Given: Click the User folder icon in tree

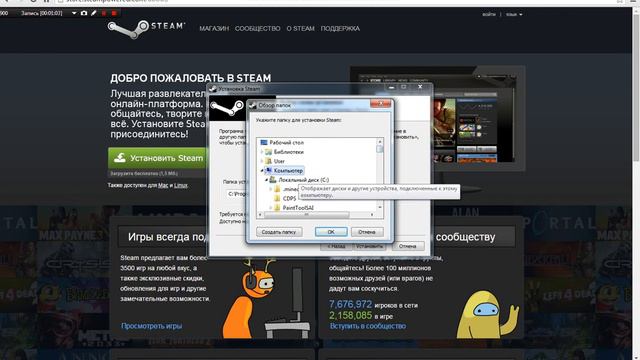Looking at the screenshot, I should coord(269,161).
